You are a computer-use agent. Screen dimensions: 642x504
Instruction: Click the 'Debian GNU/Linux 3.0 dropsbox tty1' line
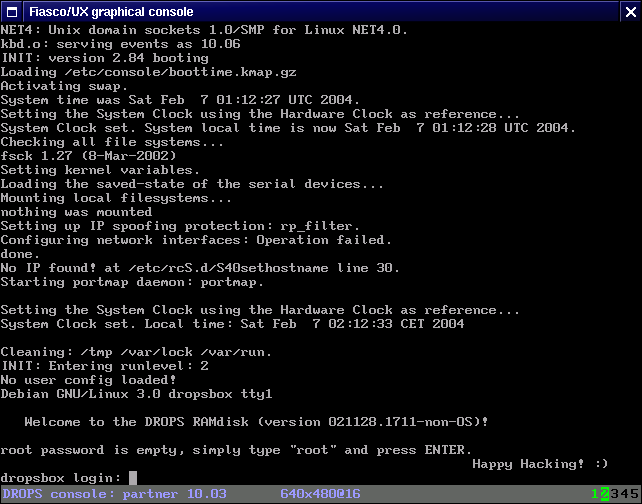click(136, 394)
